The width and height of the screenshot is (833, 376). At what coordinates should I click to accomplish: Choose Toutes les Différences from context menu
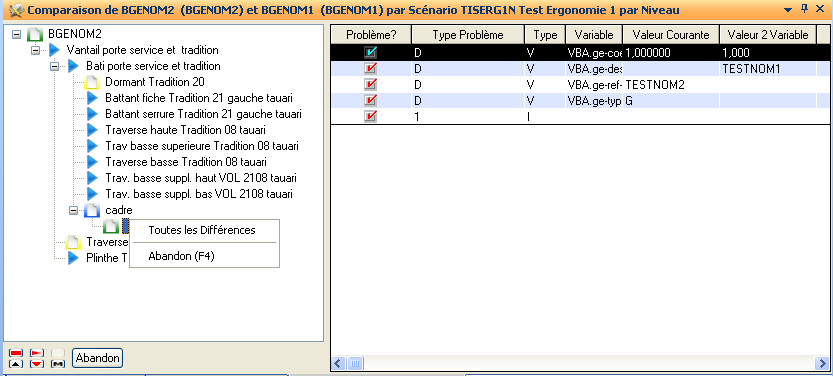point(202,230)
